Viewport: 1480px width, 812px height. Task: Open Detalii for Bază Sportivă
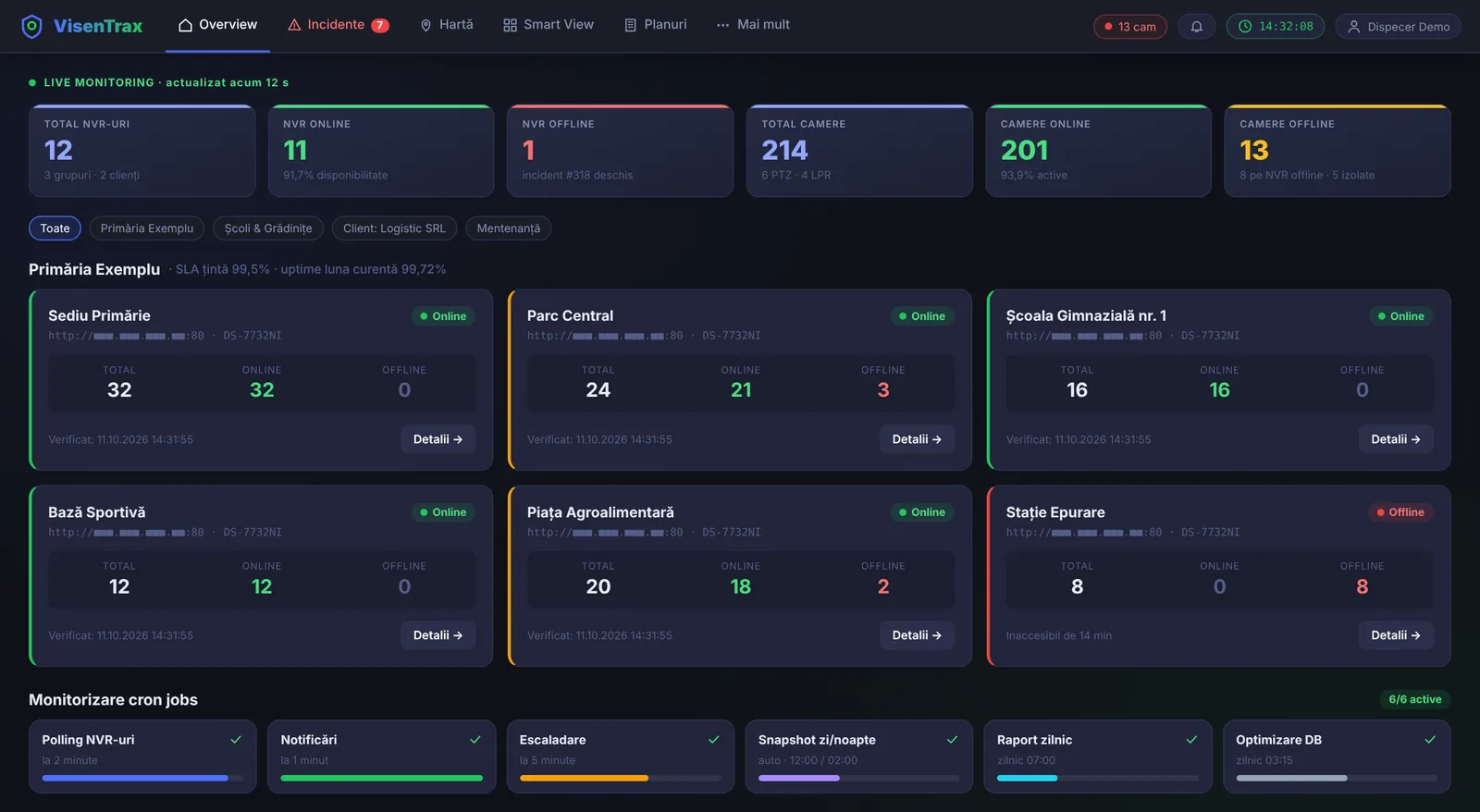tap(438, 635)
